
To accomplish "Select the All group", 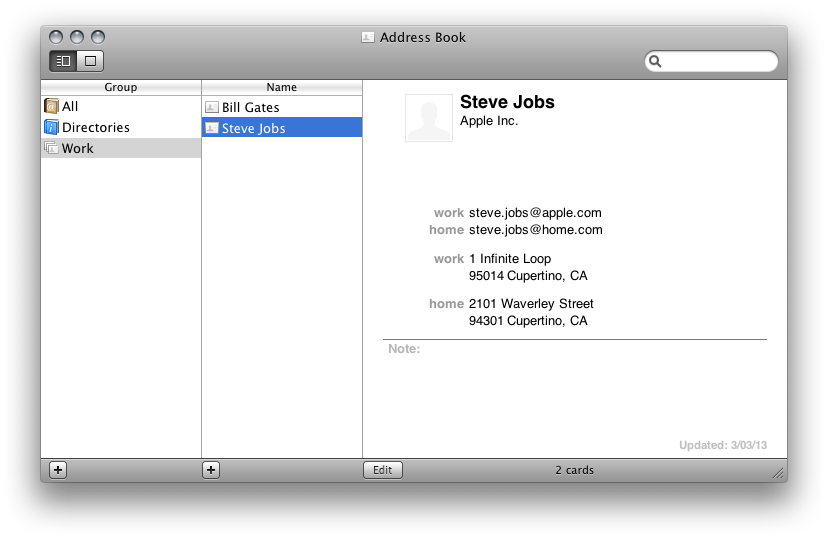I will 121,106.
